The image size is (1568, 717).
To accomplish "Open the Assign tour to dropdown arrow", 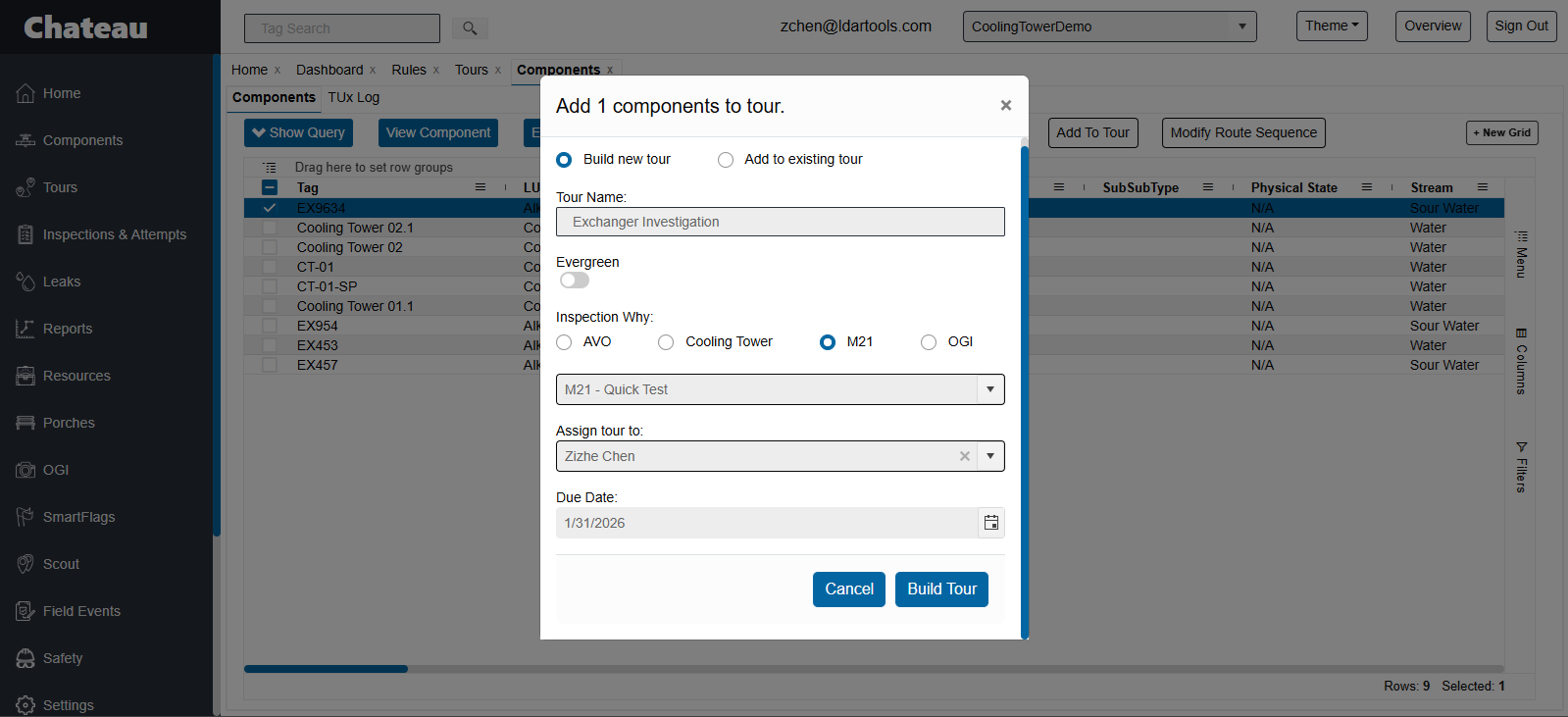I will click(990, 456).
